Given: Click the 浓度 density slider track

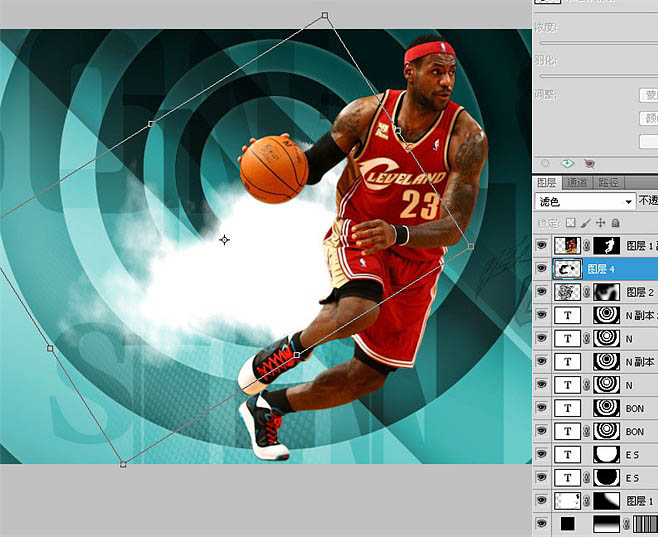Looking at the screenshot, I should point(599,43).
